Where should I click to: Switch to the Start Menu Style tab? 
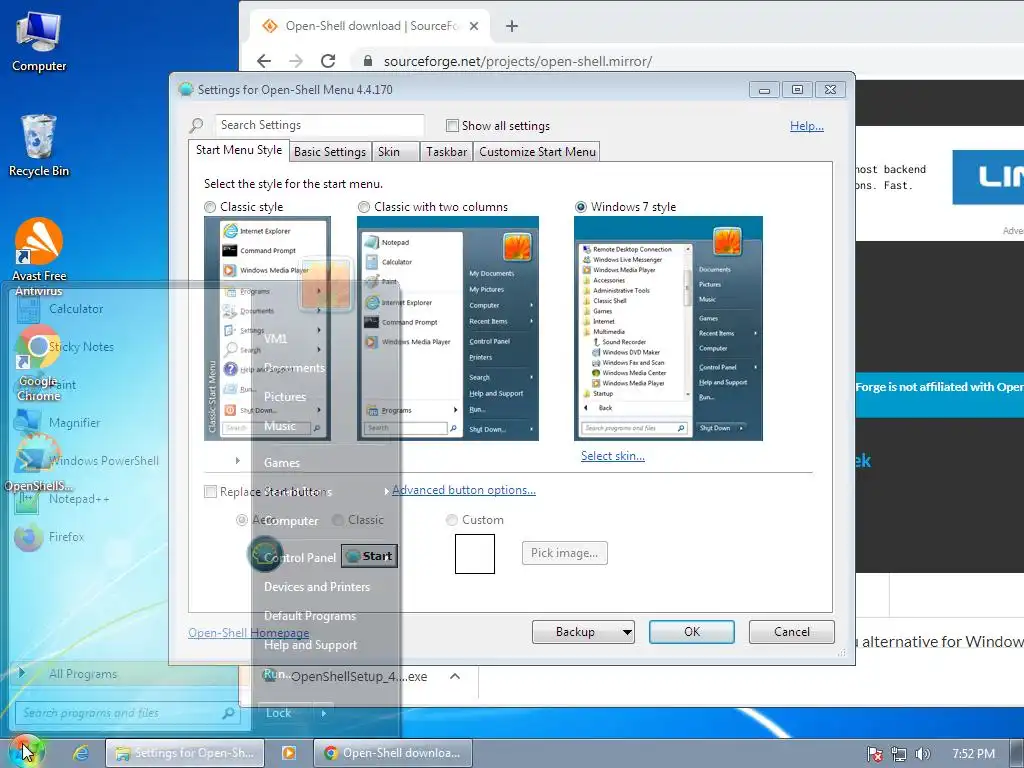click(239, 150)
